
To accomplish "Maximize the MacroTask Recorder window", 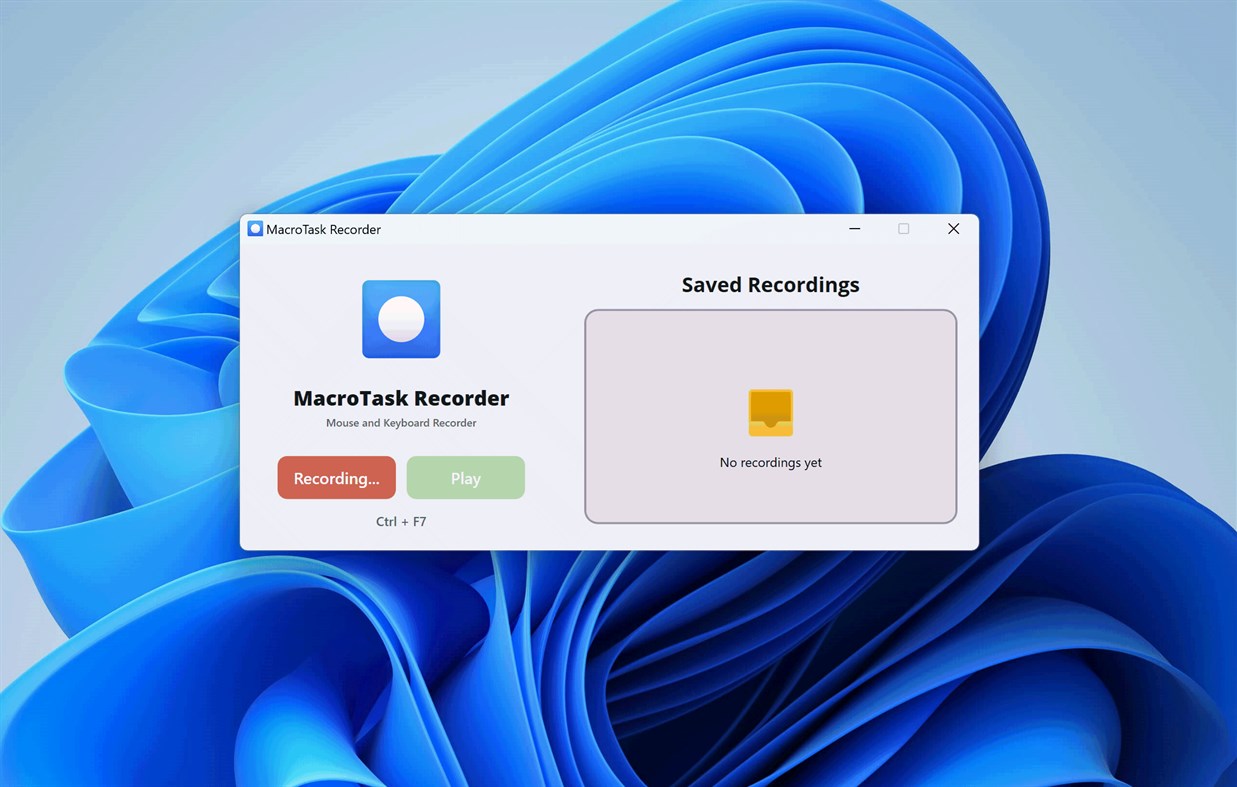I will click(x=903, y=228).
